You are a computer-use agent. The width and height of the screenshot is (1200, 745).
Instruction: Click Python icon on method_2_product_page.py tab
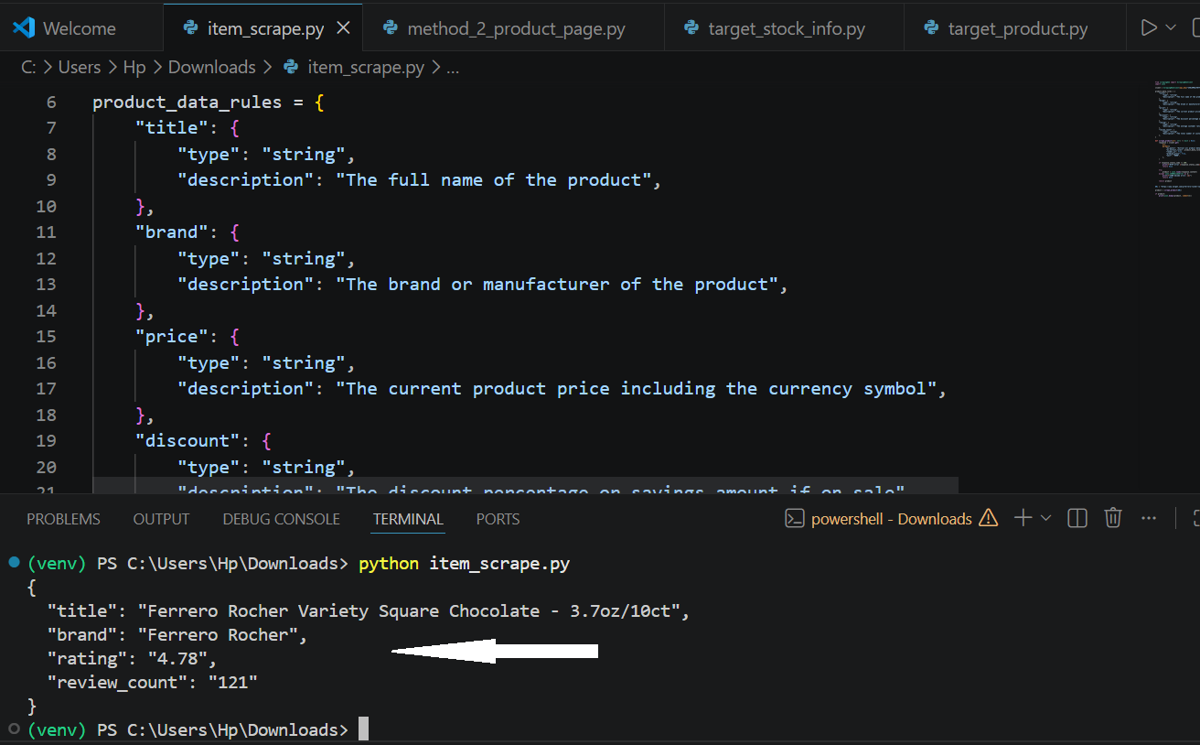(x=390, y=28)
